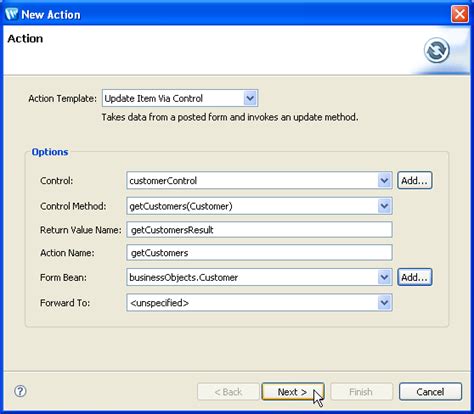Image resolution: width=474 pixels, height=414 pixels.
Task: Click the New Action title bar text
Action: coord(51,15)
